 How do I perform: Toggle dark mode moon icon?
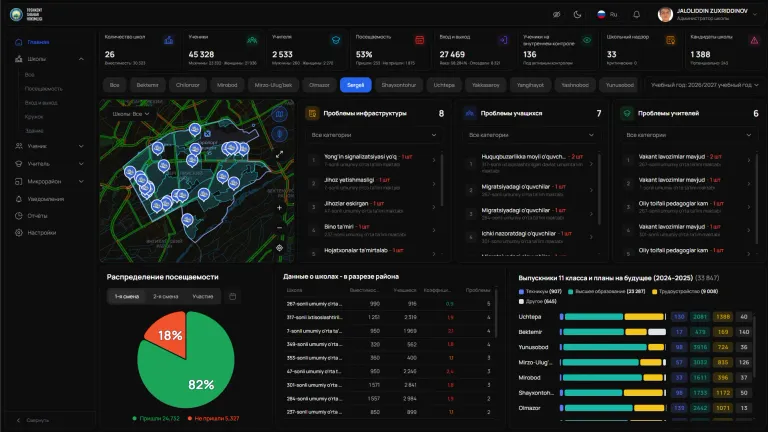coord(577,14)
